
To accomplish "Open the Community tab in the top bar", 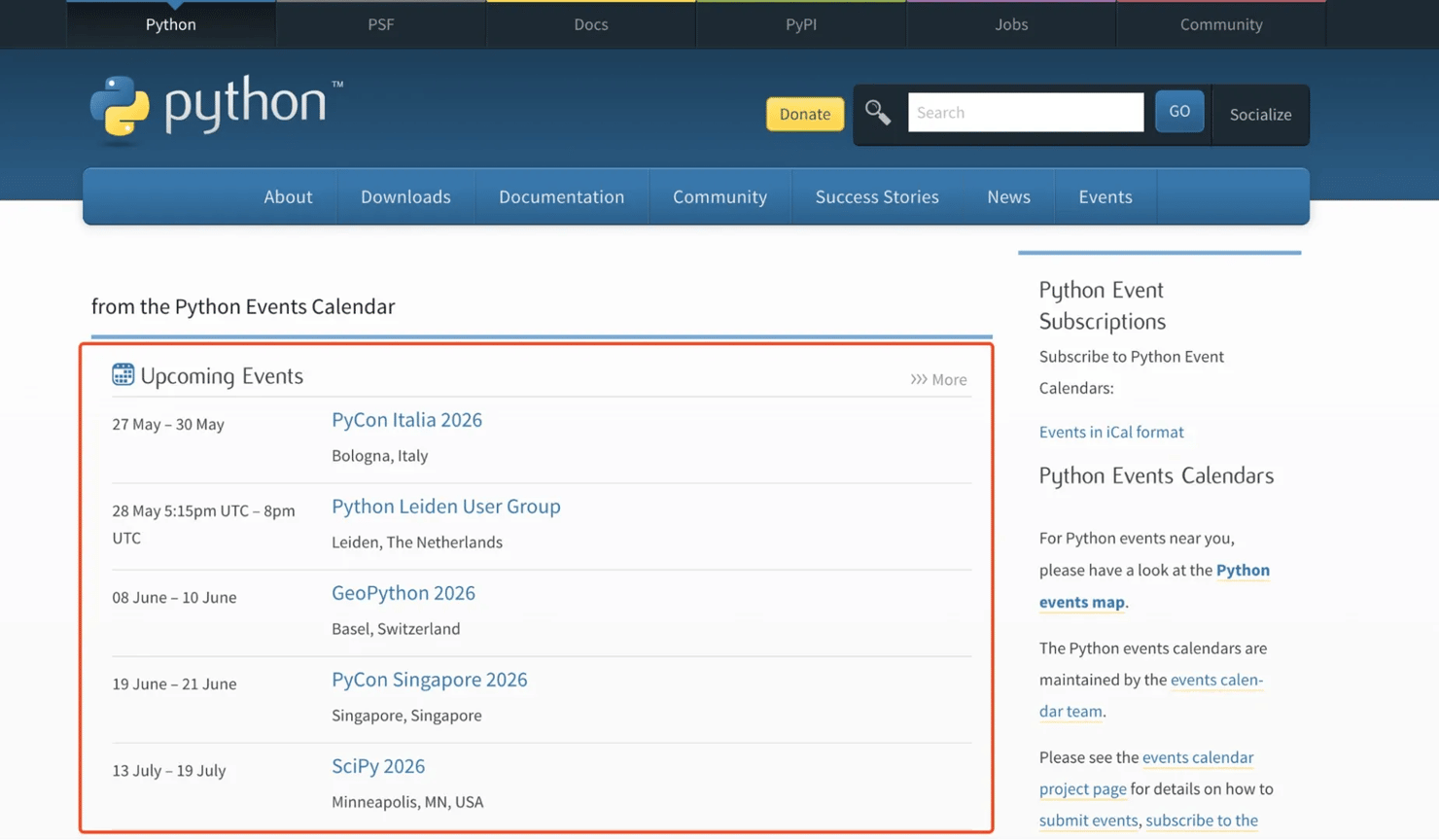I will click(x=1221, y=24).
